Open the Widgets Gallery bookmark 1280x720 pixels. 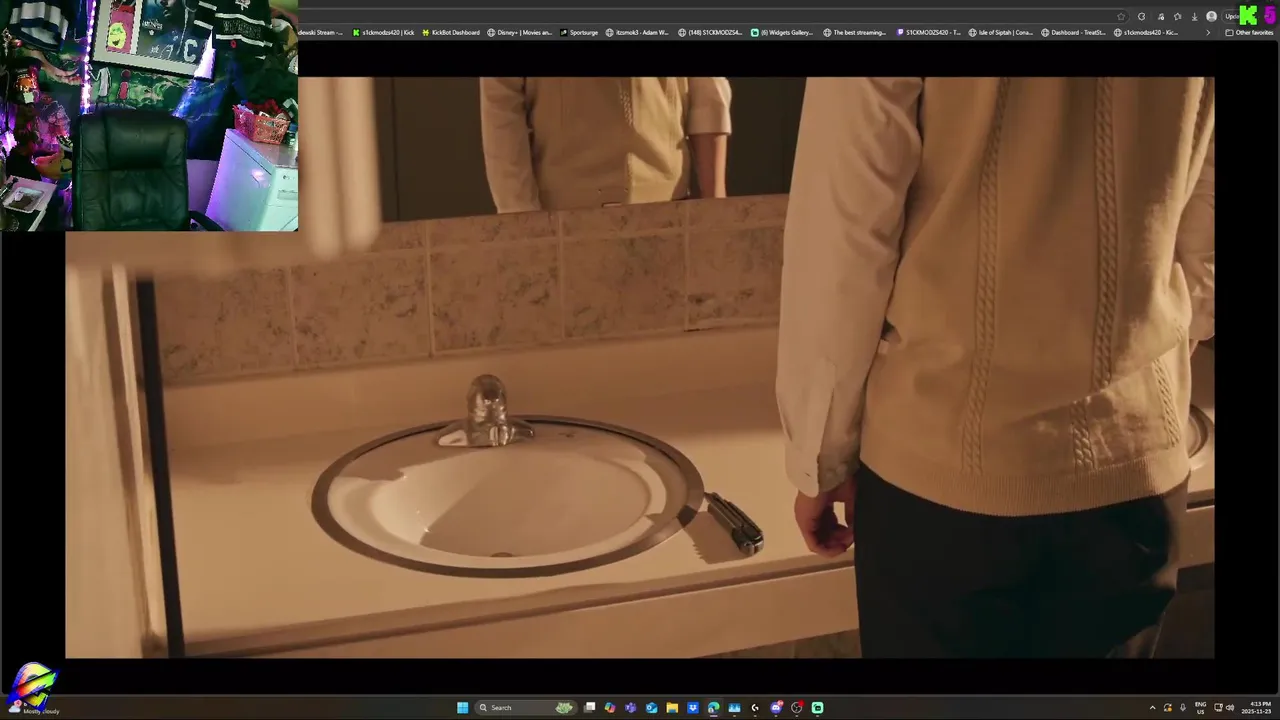[x=782, y=32]
